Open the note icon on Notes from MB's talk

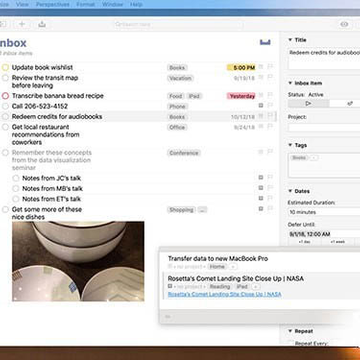point(261,188)
